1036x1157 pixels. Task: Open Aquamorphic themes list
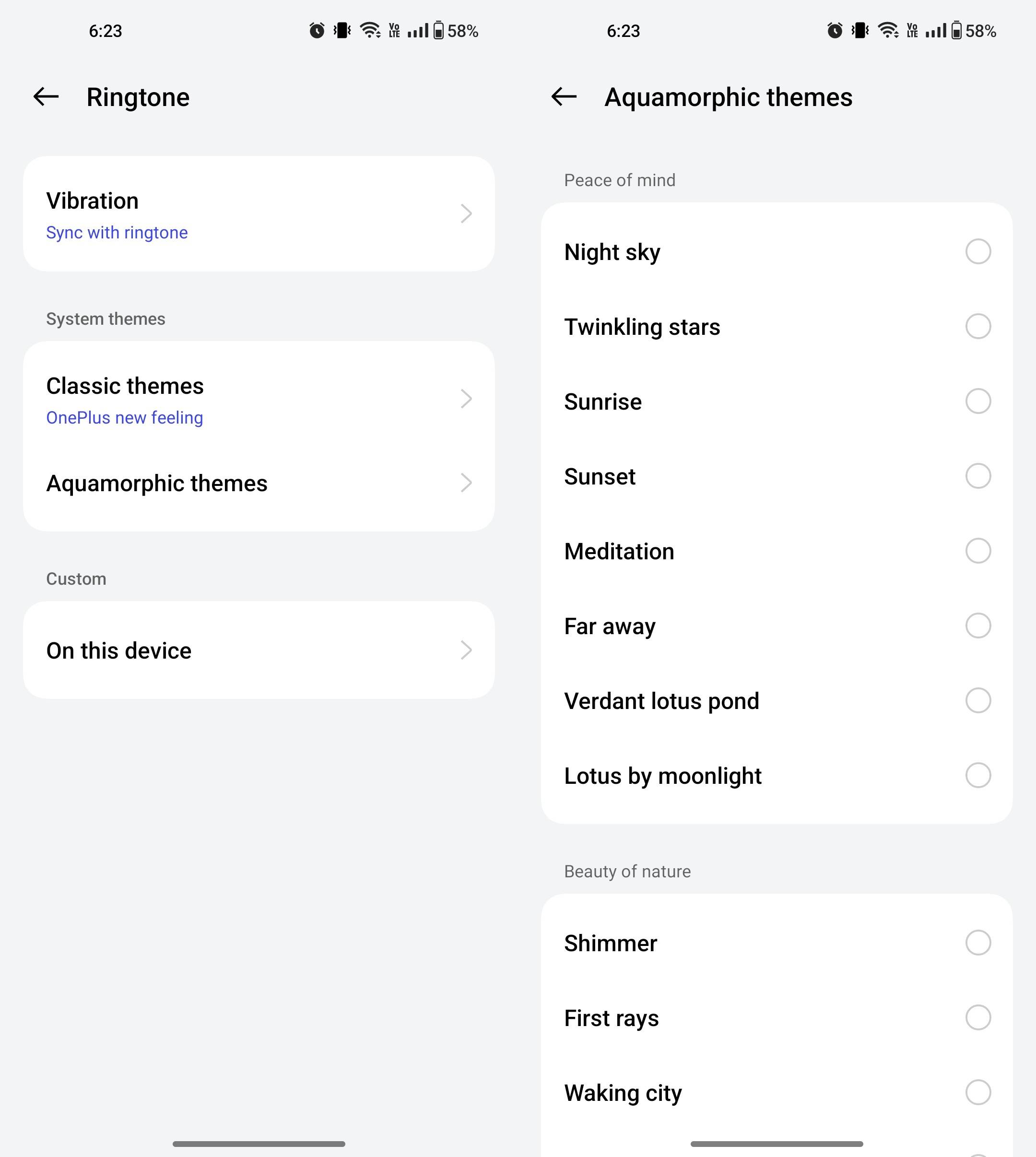(156, 484)
